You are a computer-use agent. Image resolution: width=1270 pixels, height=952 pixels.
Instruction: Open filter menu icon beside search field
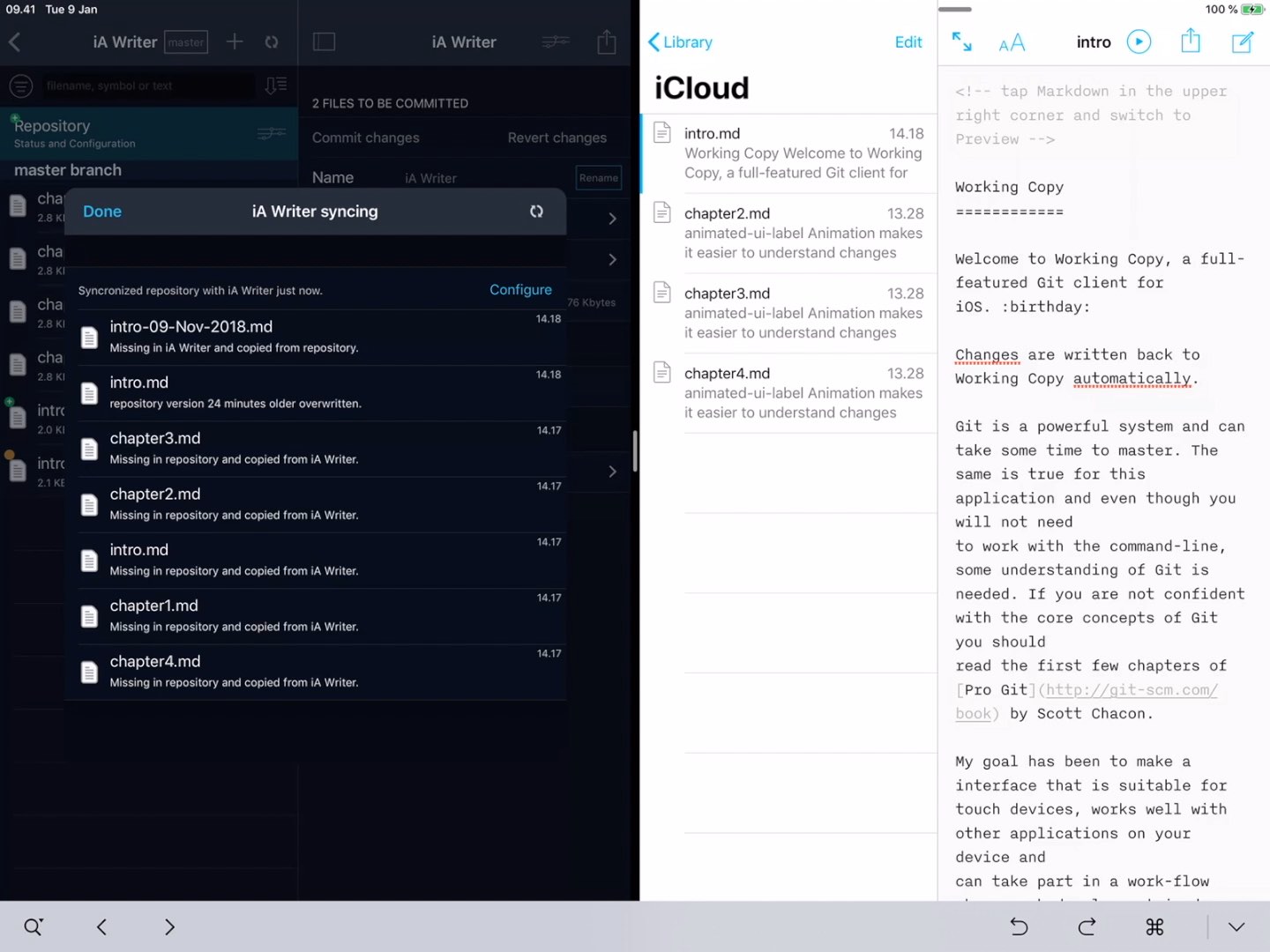click(x=21, y=86)
